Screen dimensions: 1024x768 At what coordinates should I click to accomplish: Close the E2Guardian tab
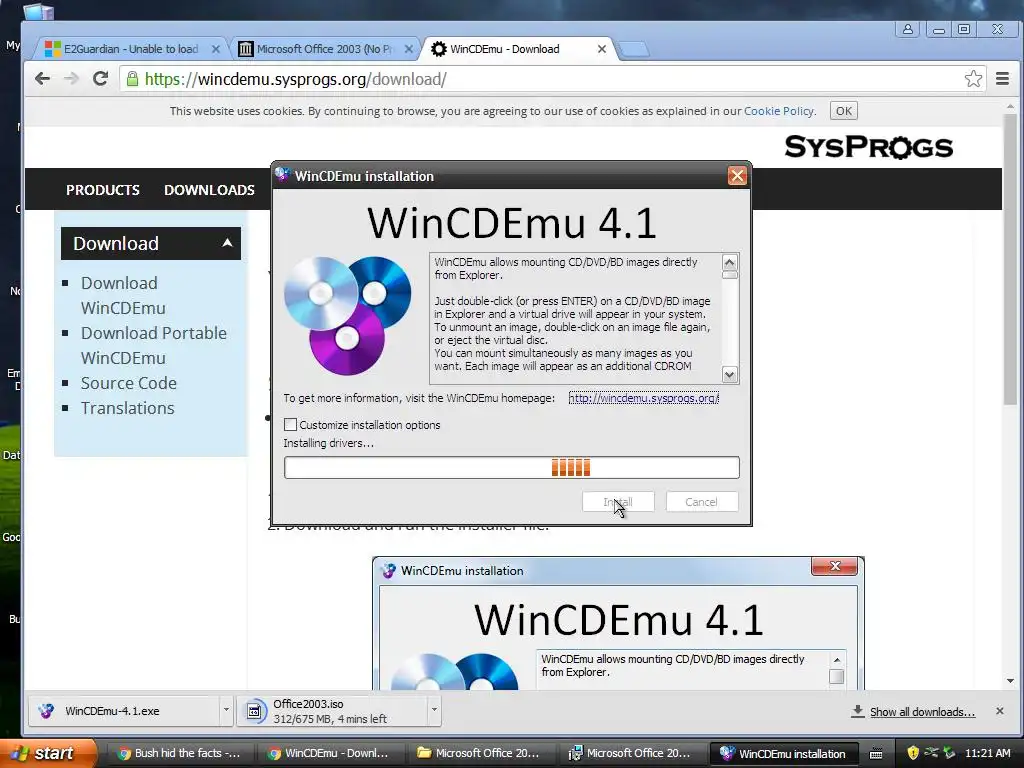[x=216, y=49]
